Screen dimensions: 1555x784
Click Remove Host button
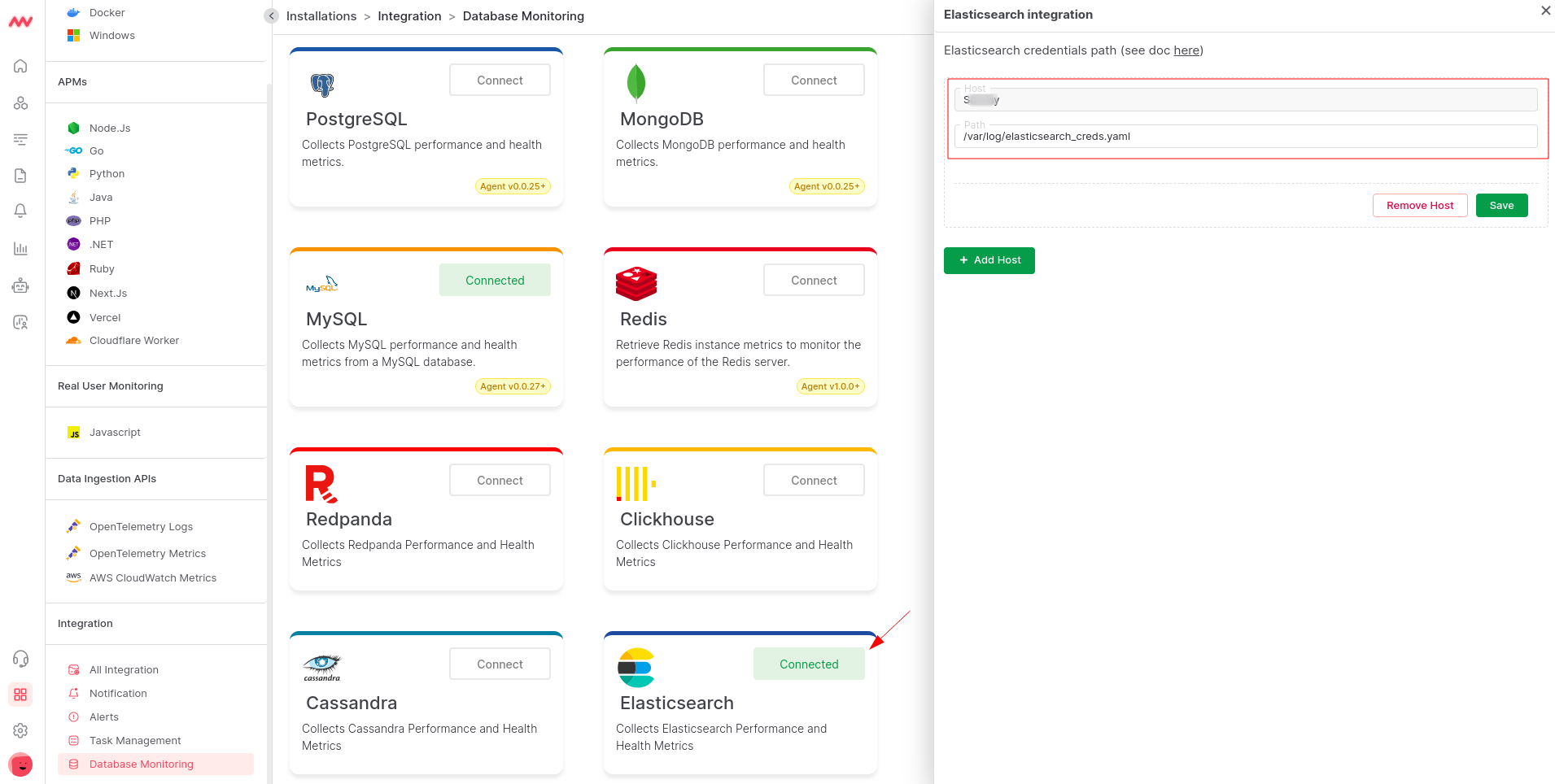(x=1420, y=205)
